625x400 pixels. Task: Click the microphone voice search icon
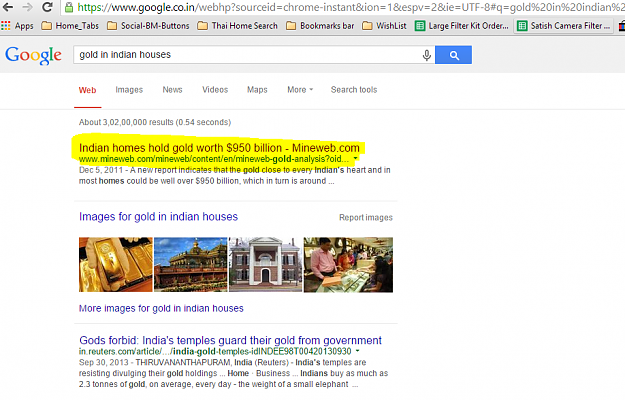point(426,55)
